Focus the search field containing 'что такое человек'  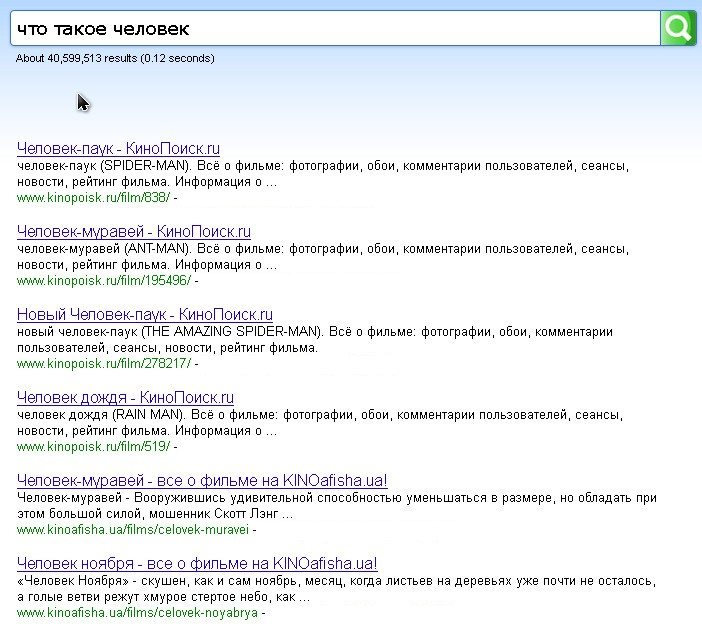335,28
